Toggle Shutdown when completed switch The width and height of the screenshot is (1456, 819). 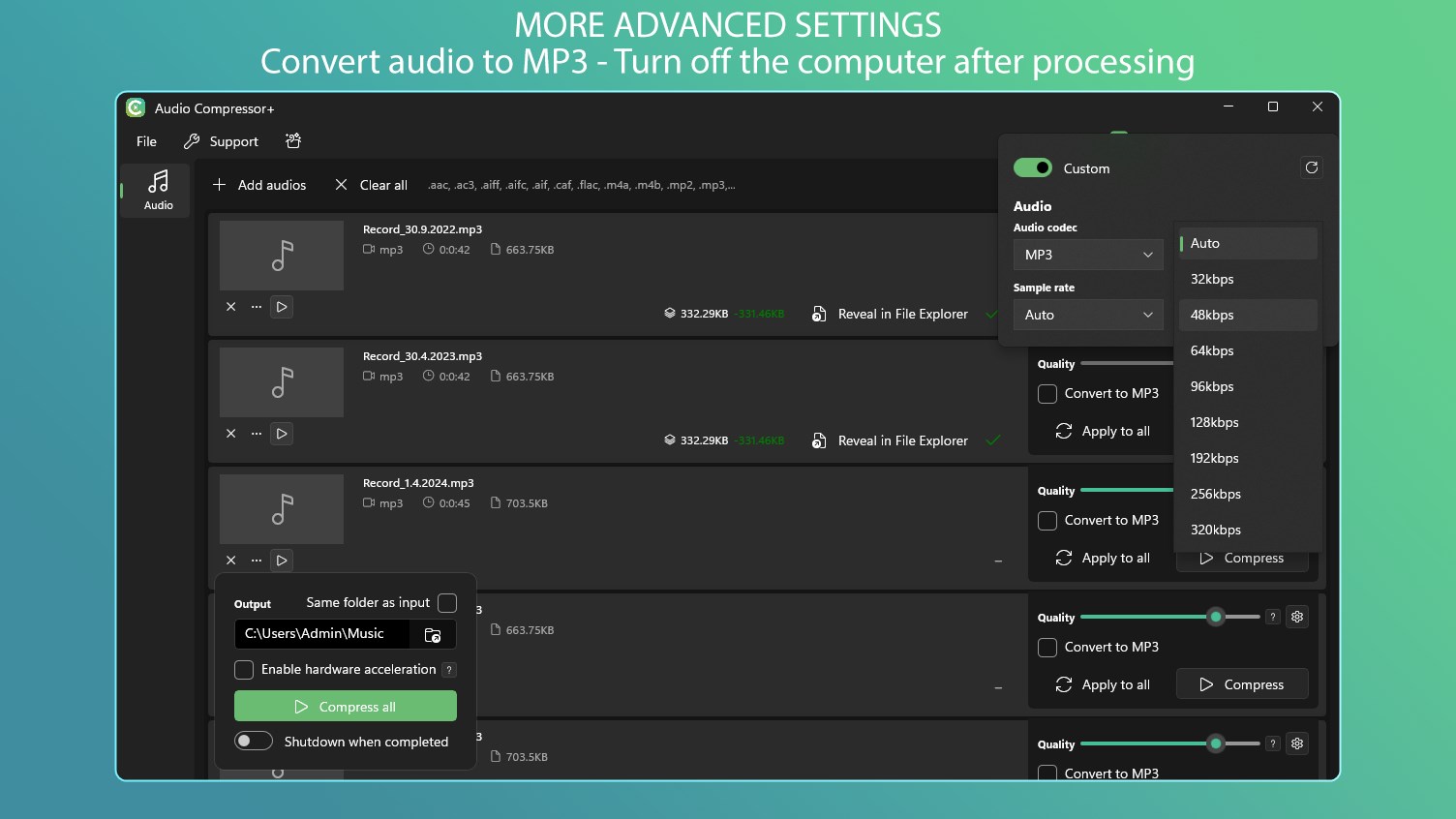pyautogui.click(x=254, y=741)
